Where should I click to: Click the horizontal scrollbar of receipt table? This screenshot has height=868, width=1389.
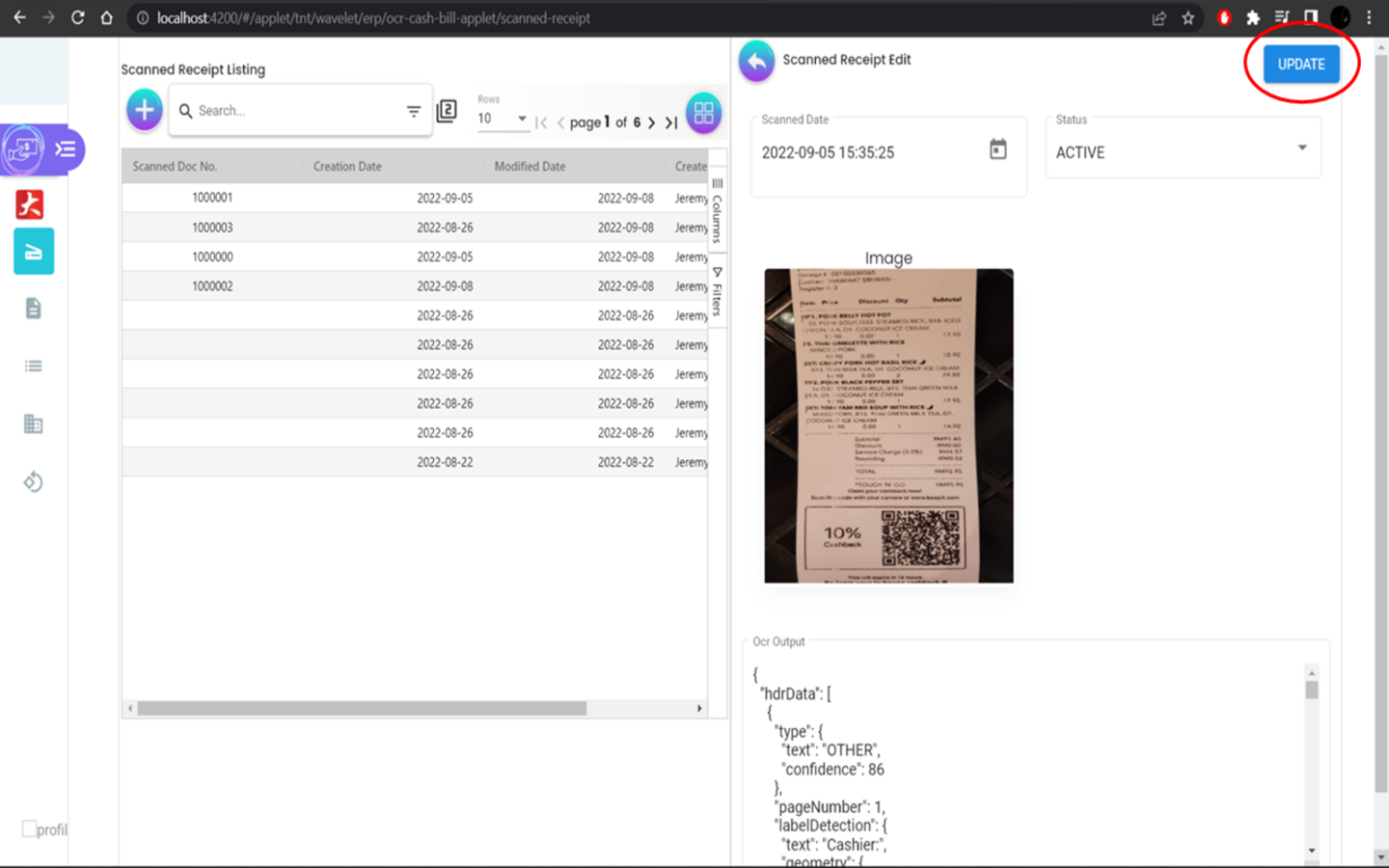click(x=362, y=709)
